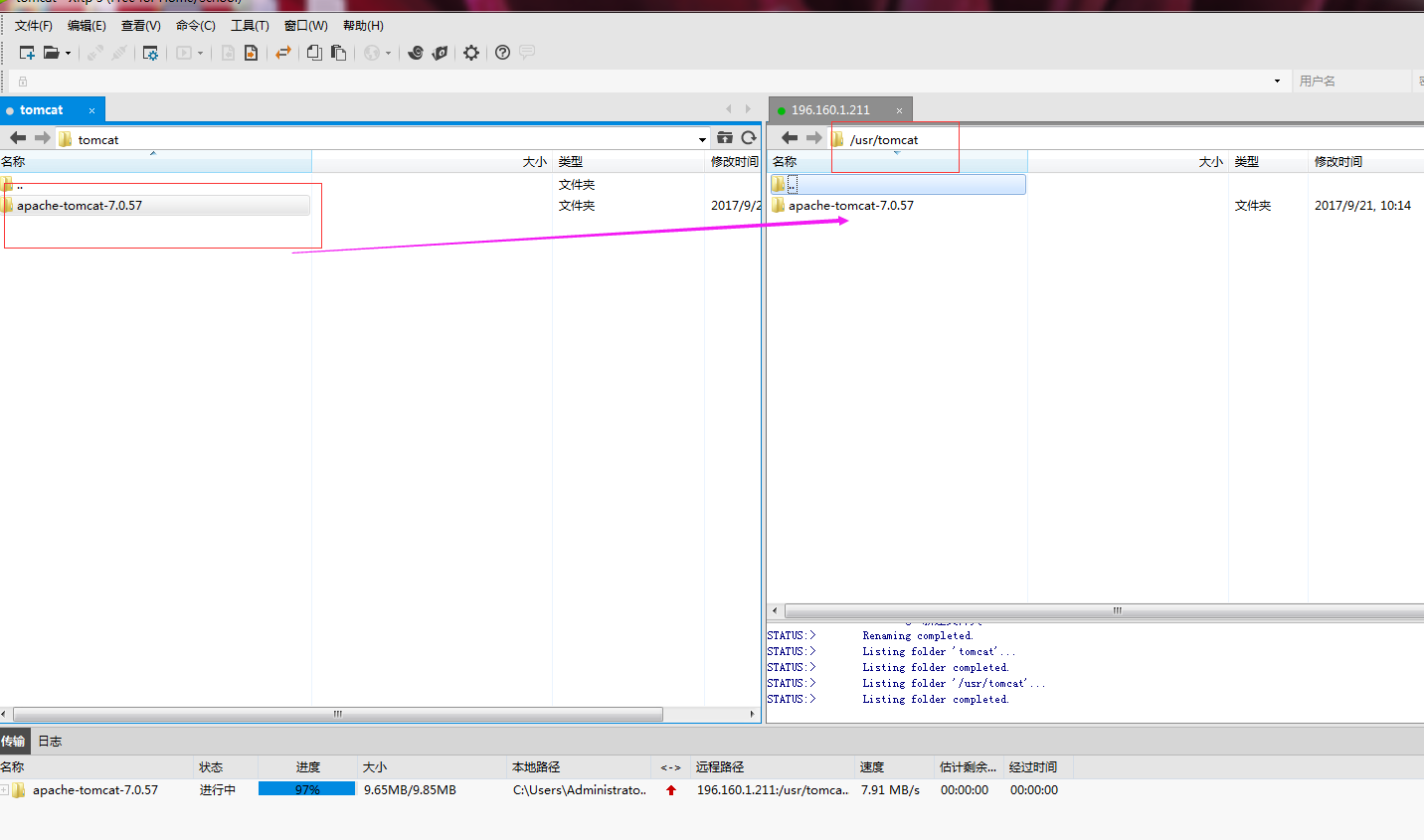Image resolution: width=1424 pixels, height=840 pixels.
Task: Select the 日志 log tab
Action: (x=50, y=742)
